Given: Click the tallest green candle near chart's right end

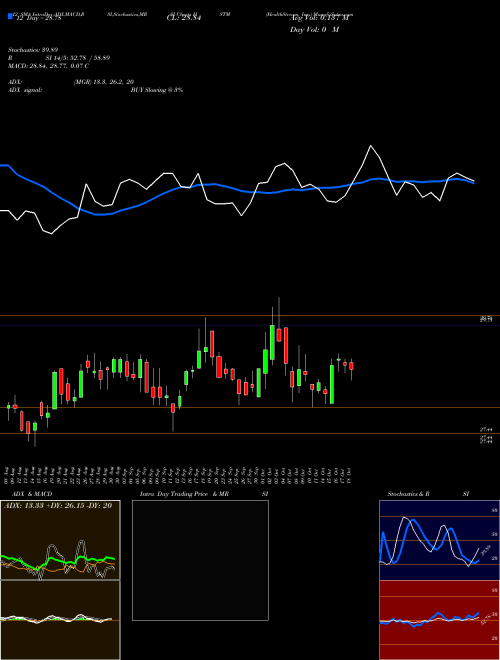Looking at the screenshot, I should point(332,384).
